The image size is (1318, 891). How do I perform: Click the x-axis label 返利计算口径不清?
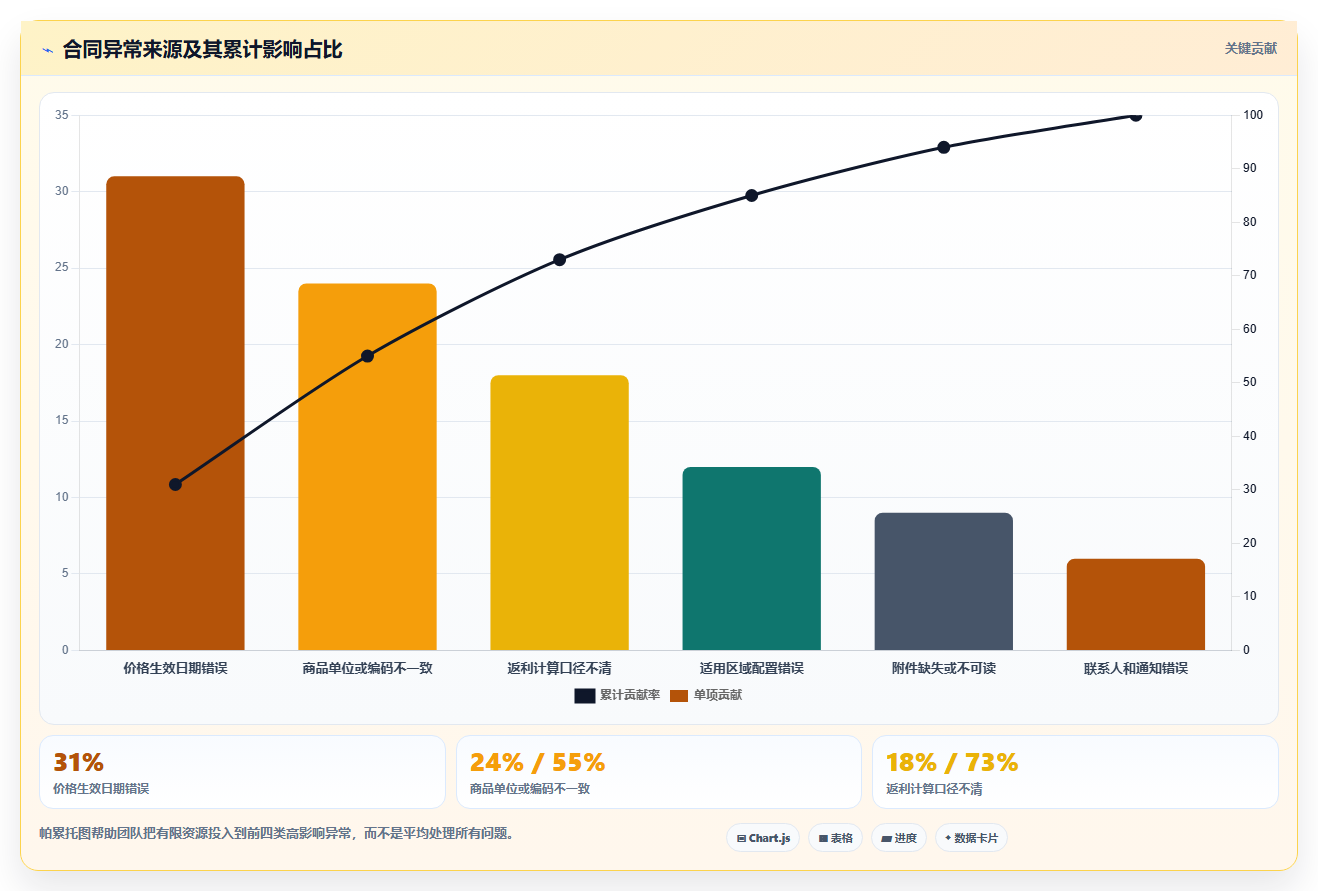[x=559, y=668]
